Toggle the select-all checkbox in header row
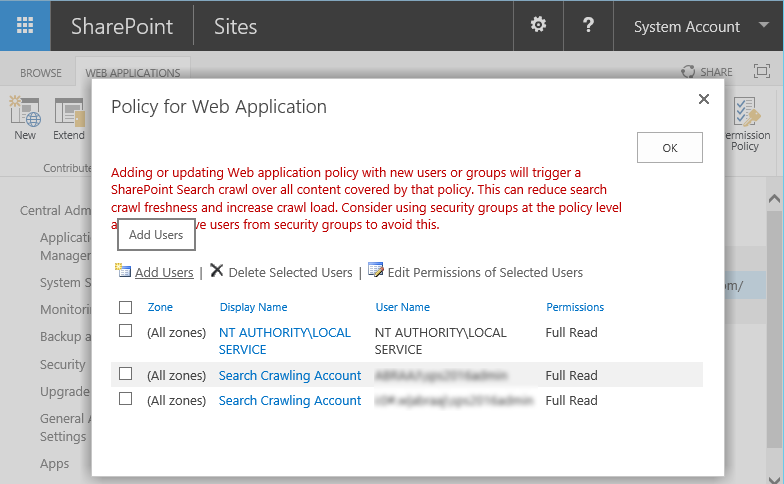 [x=126, y=307]
